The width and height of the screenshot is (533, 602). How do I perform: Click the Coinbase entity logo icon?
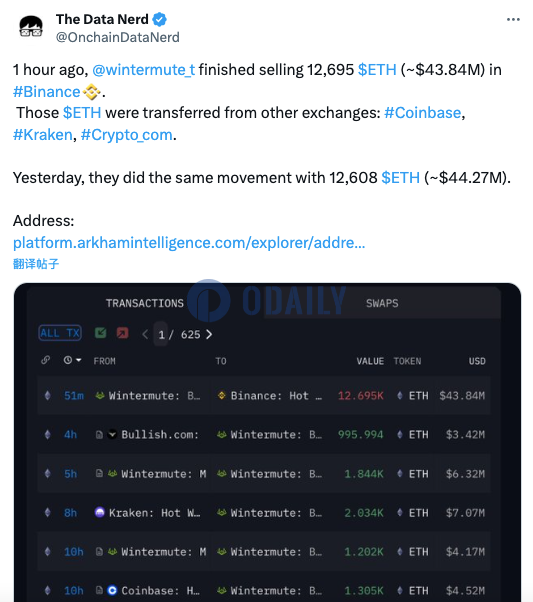112,590
